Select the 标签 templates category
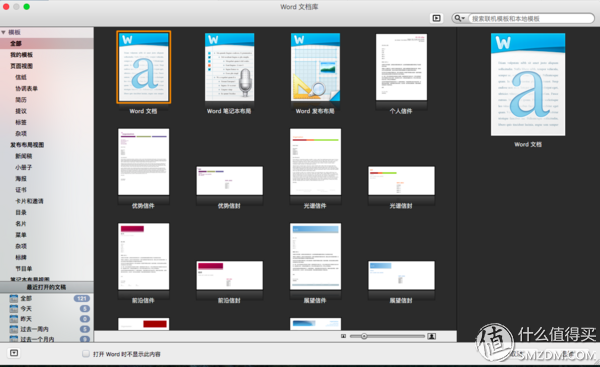 (x=21, y=122)
